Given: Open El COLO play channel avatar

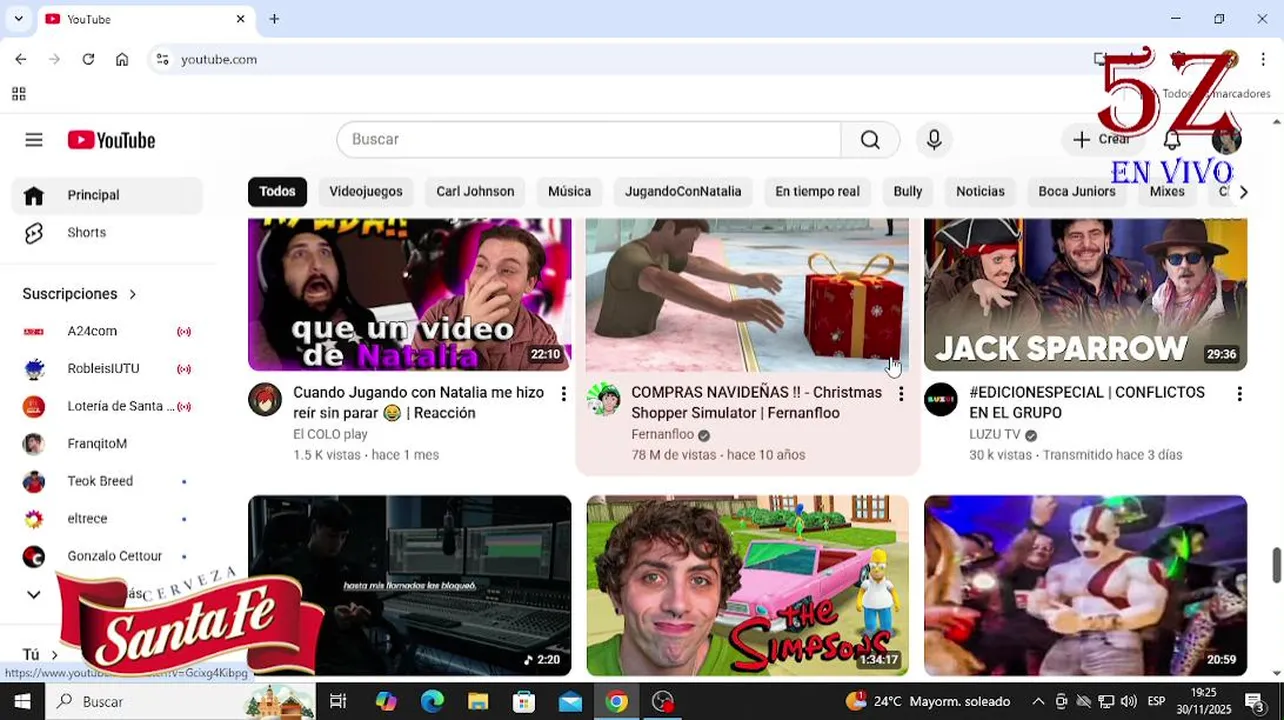Looking at the screenshot, I should point(265,399).
